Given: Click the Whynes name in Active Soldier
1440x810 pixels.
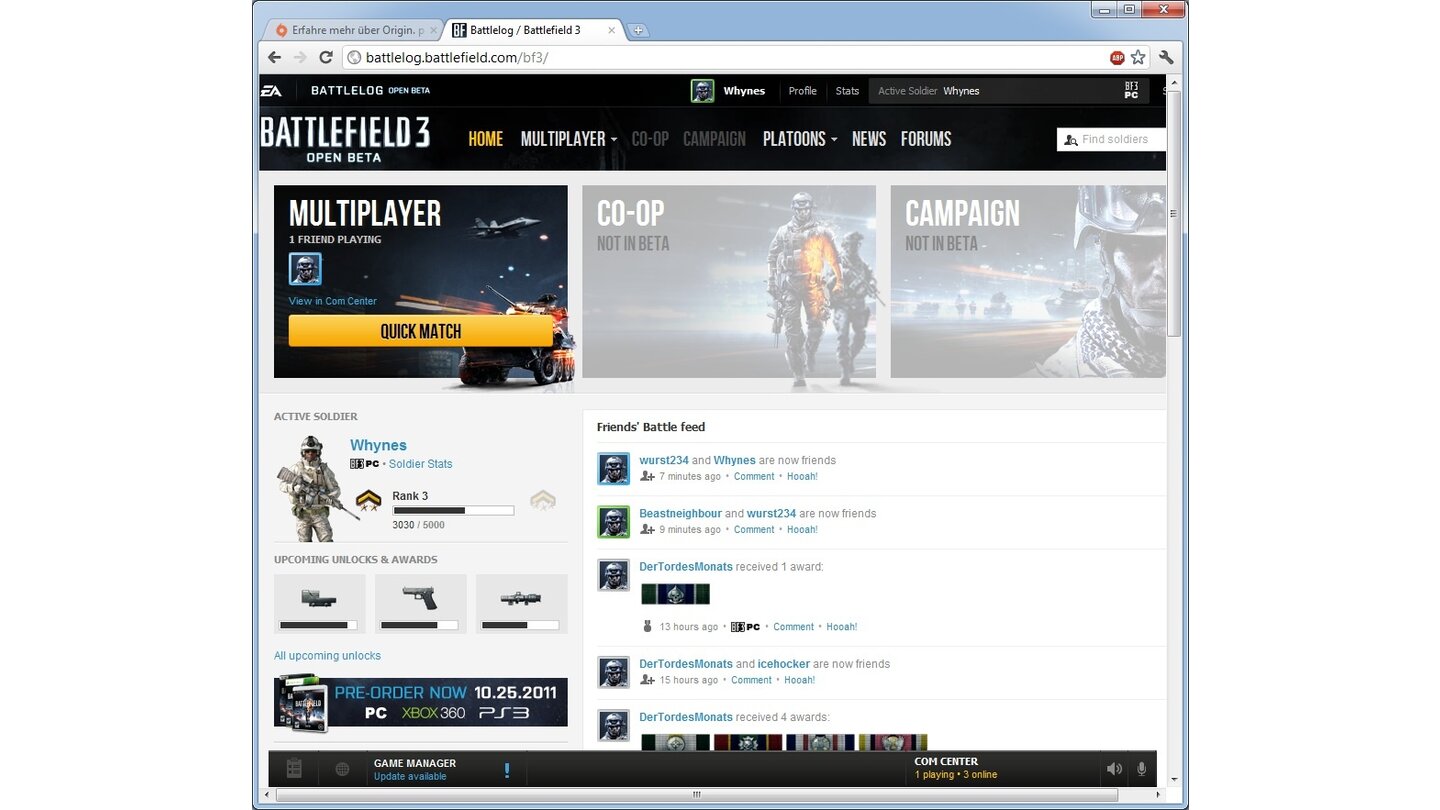Looking at the screenshot, I should point(378,445).
